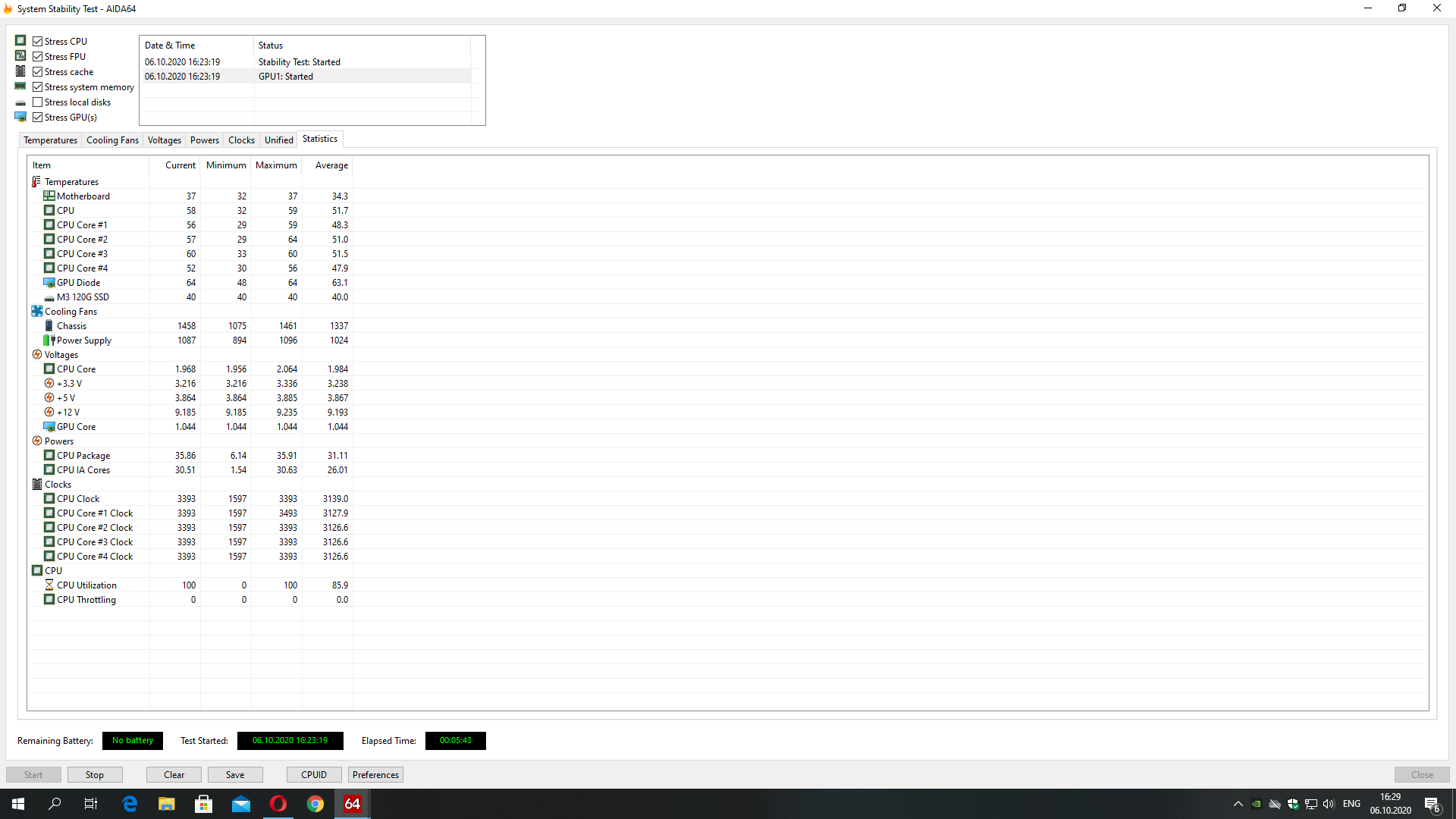Click the Power Supply fan icon
This screenshot has height=819, width=1456.
point(49,340)
